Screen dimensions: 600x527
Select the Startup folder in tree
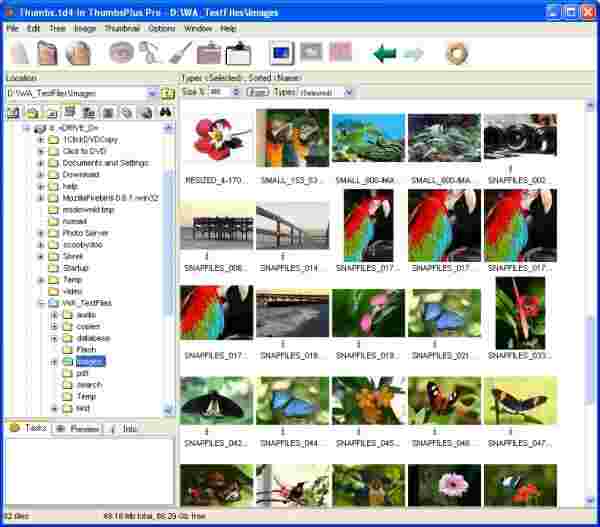[75, 268]
